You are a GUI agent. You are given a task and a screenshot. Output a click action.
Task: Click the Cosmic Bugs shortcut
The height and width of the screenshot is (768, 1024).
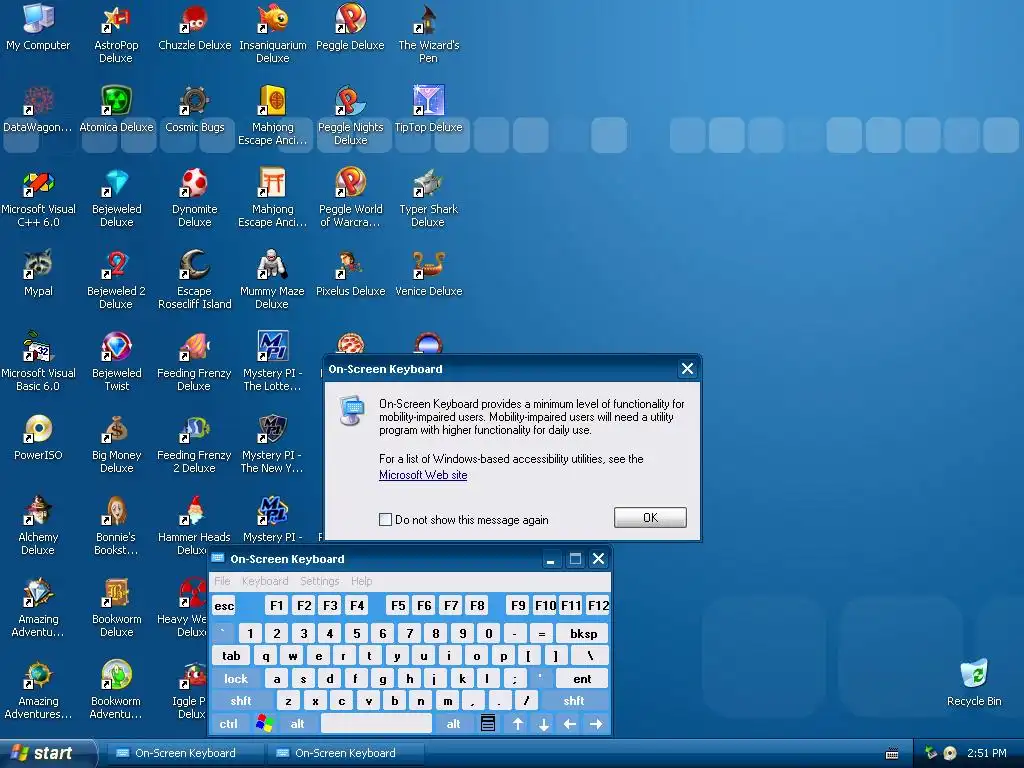195,110
